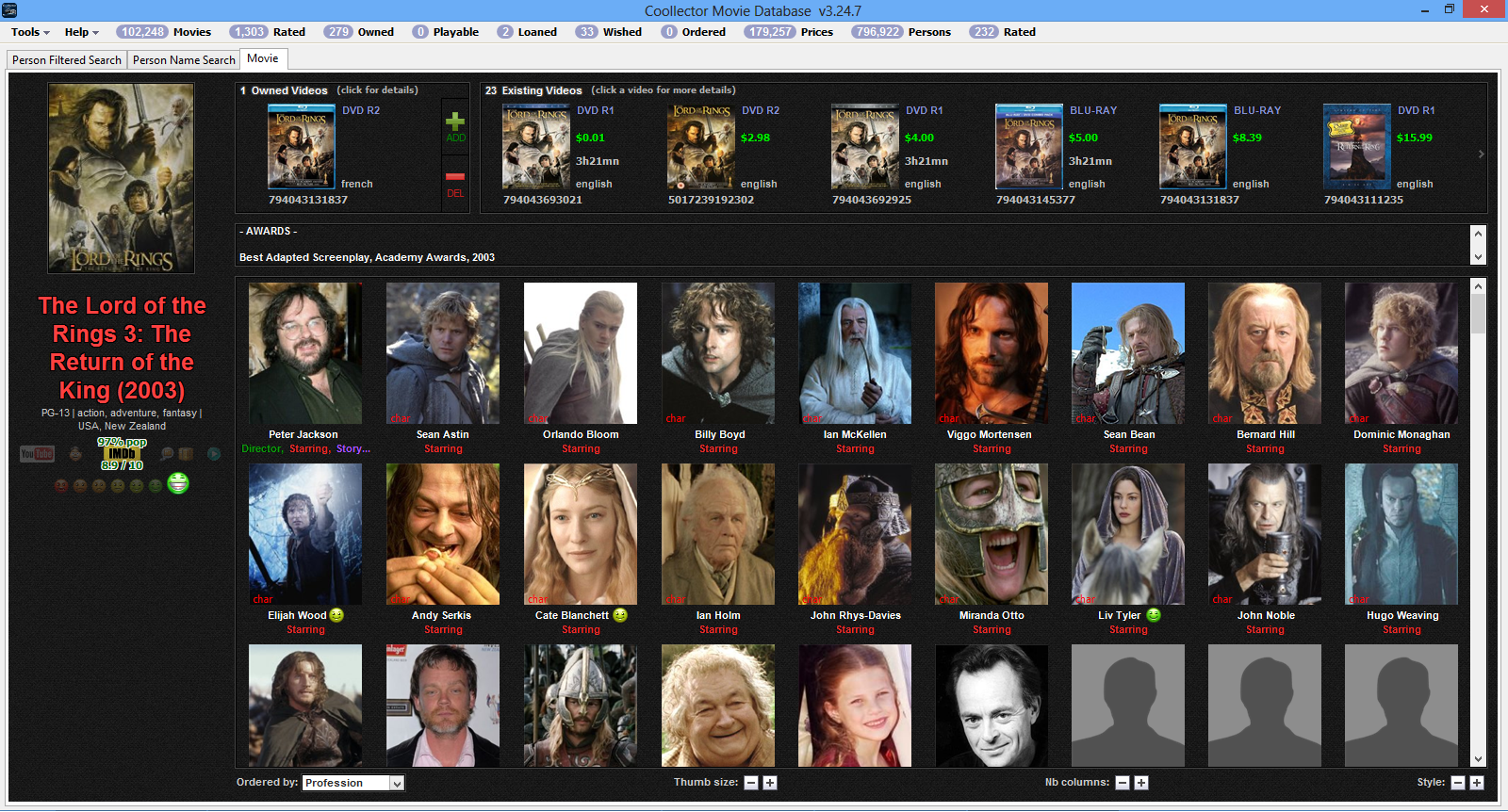
Task: Rate movie with the bright green grinning smiley
Action: tap(178, 483)
